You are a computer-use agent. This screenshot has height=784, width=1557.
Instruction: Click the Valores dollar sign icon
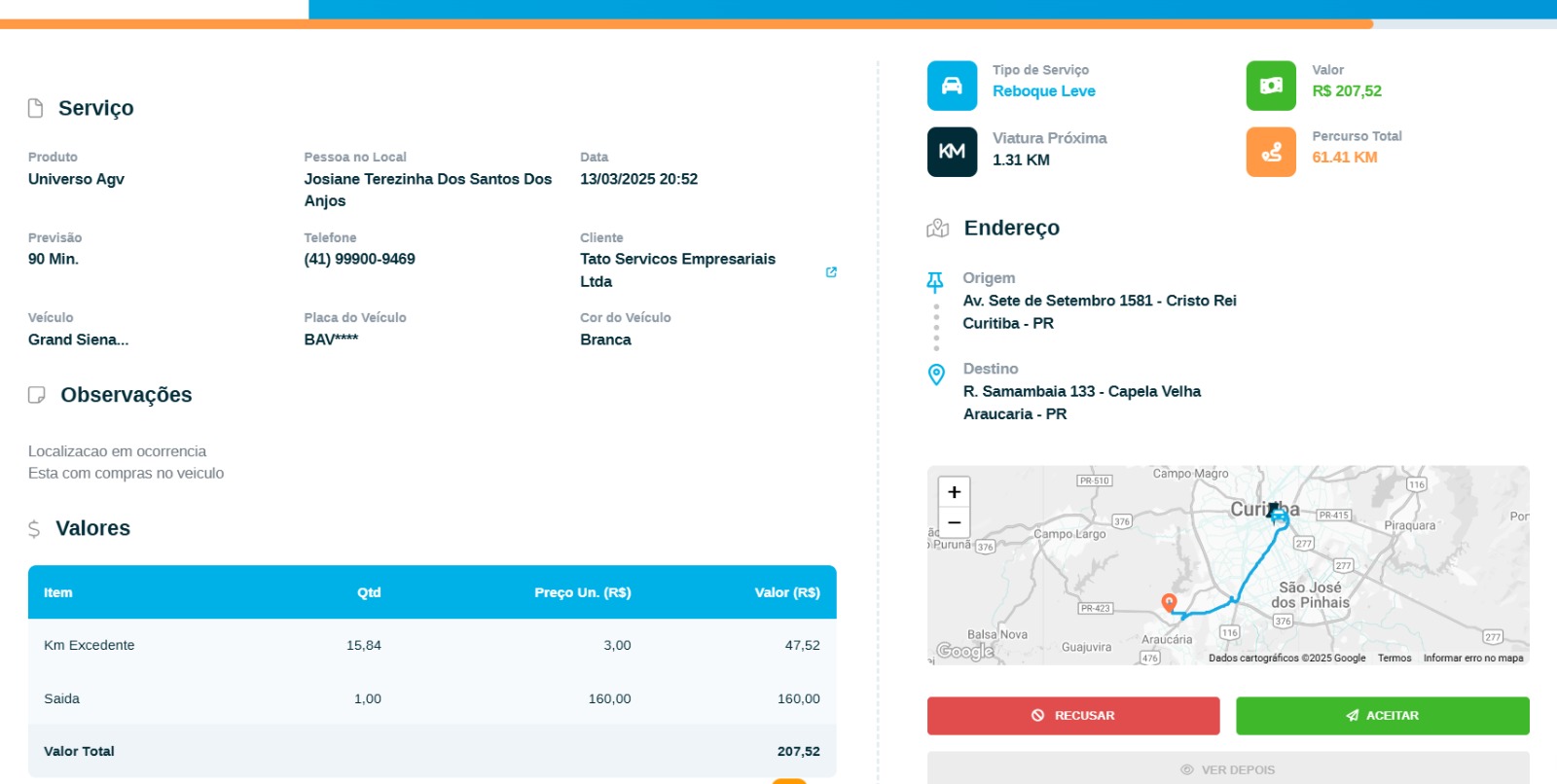point(34,529)
